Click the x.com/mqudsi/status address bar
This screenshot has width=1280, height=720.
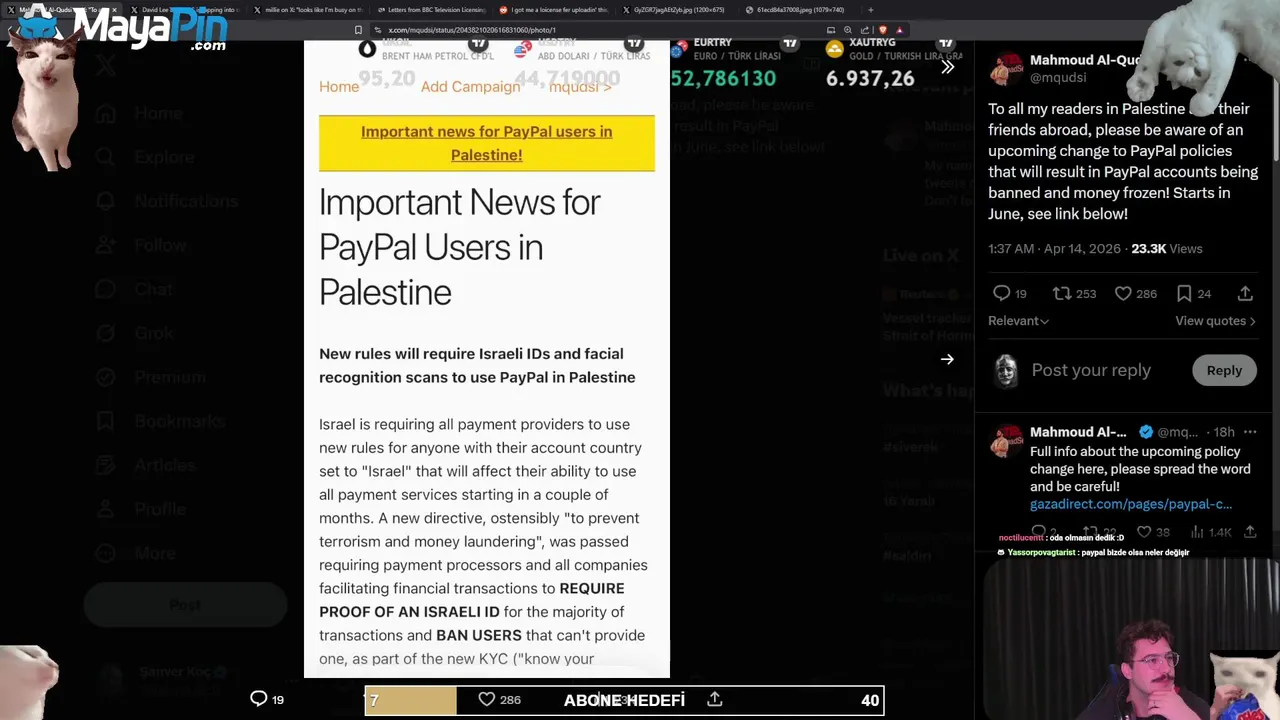[590, 30]
